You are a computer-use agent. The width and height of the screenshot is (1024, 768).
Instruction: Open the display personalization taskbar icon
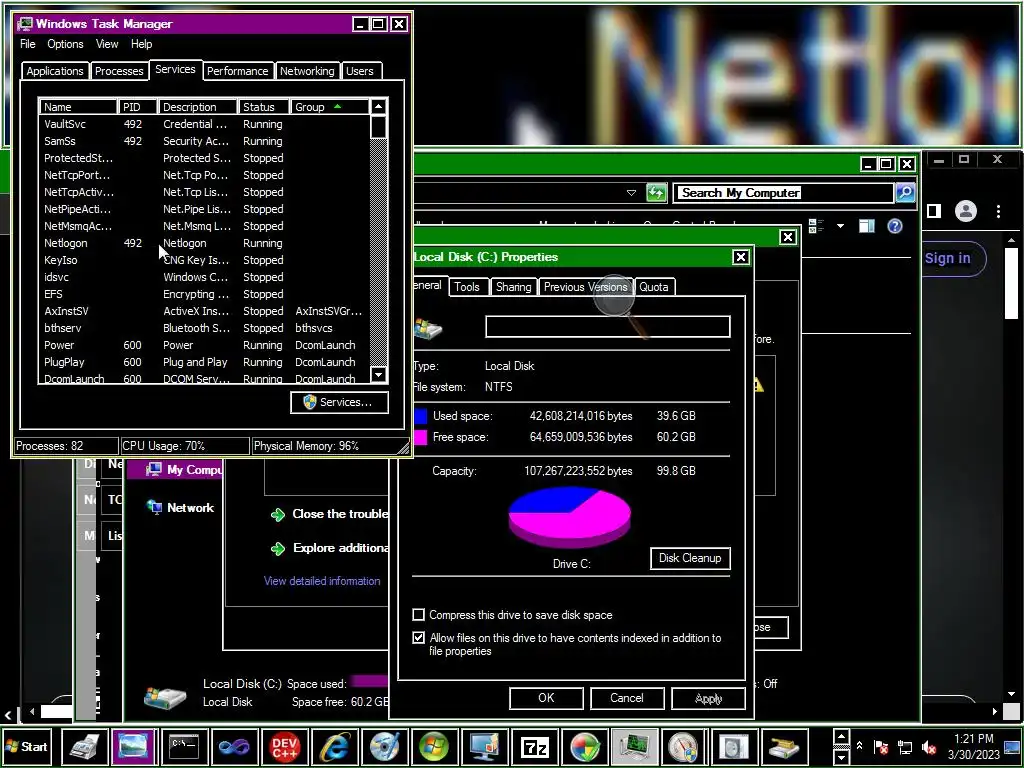pyautogui.click(x=484, y=746)
